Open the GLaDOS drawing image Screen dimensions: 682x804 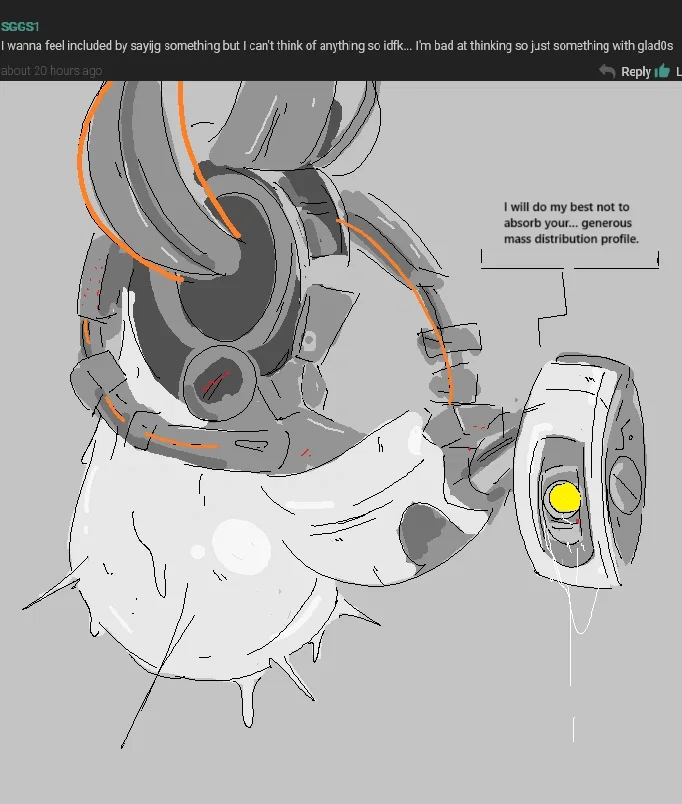tap(341, 442)
